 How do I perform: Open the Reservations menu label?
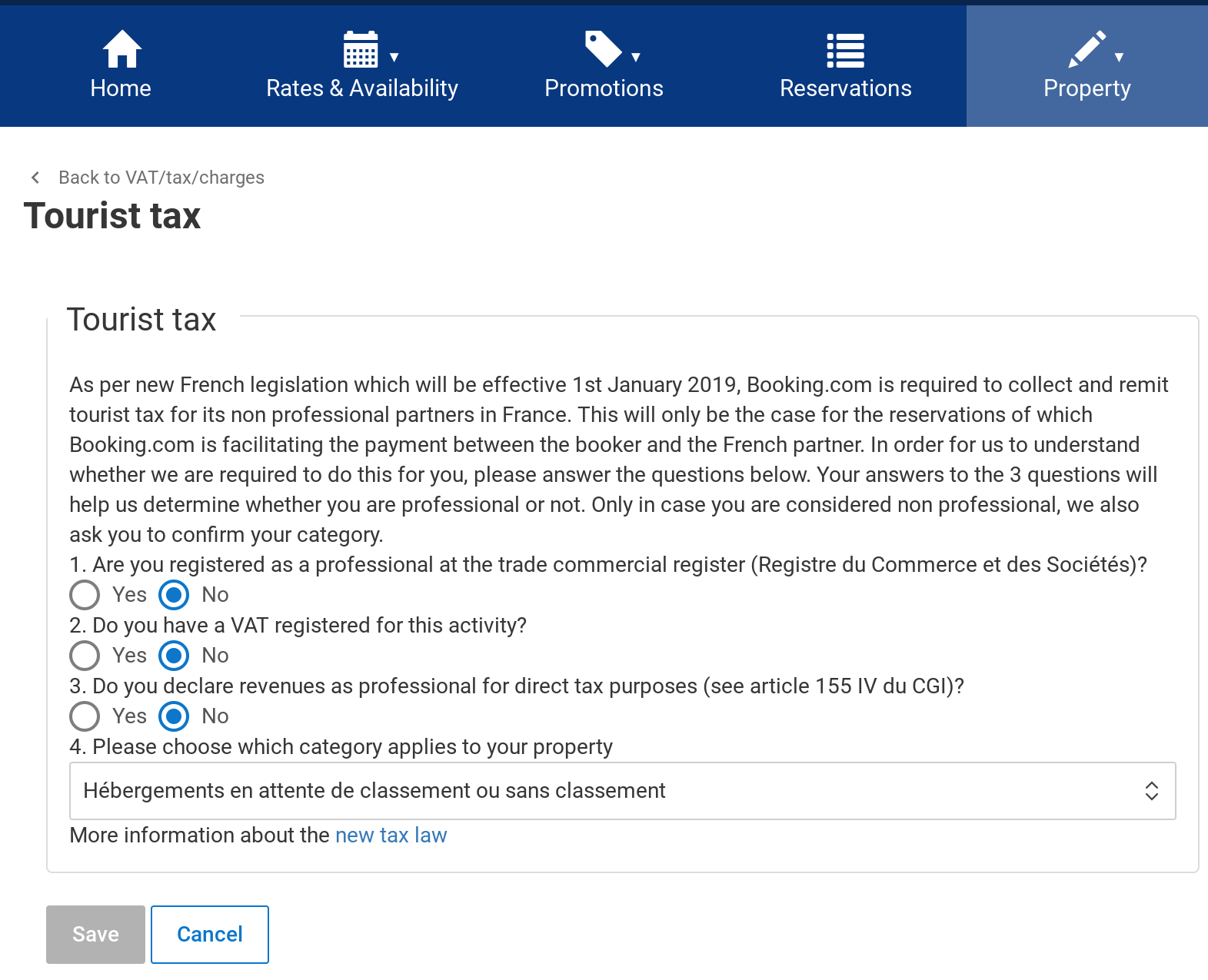click(846, 88)
